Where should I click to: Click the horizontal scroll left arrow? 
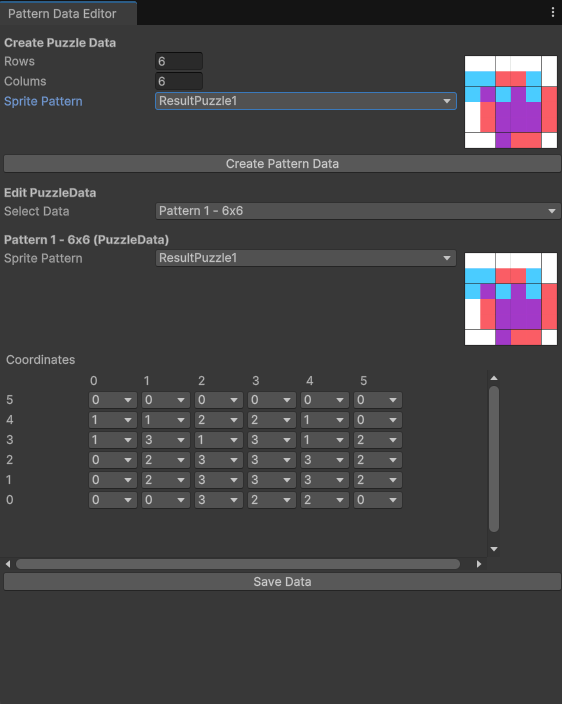pyautogui.click(x=8, y=564)
